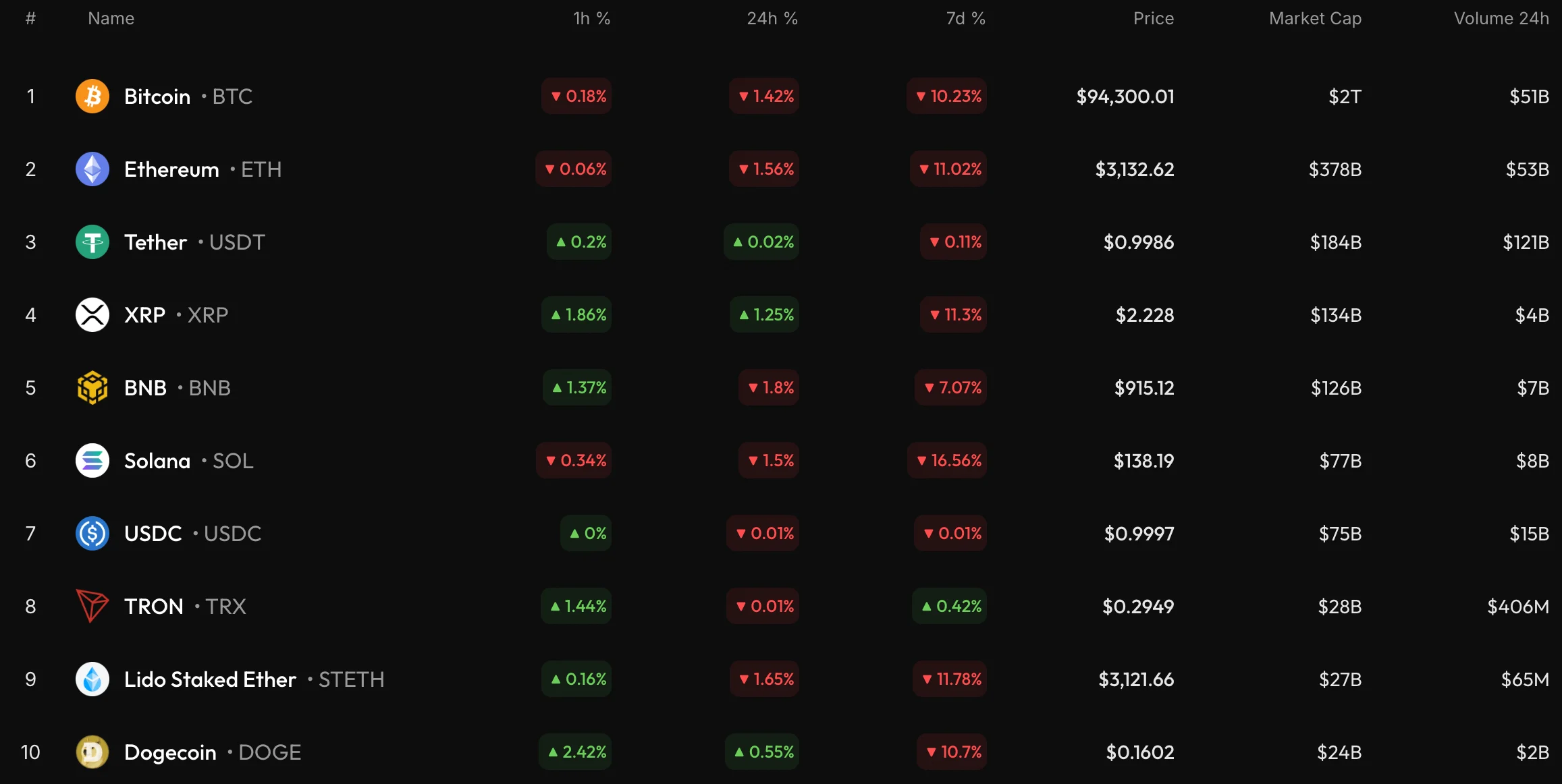Open the Lido Staked Ether name link
Image resolution: width=1562 pixels, height=784 pixels.
click(210, 679)
